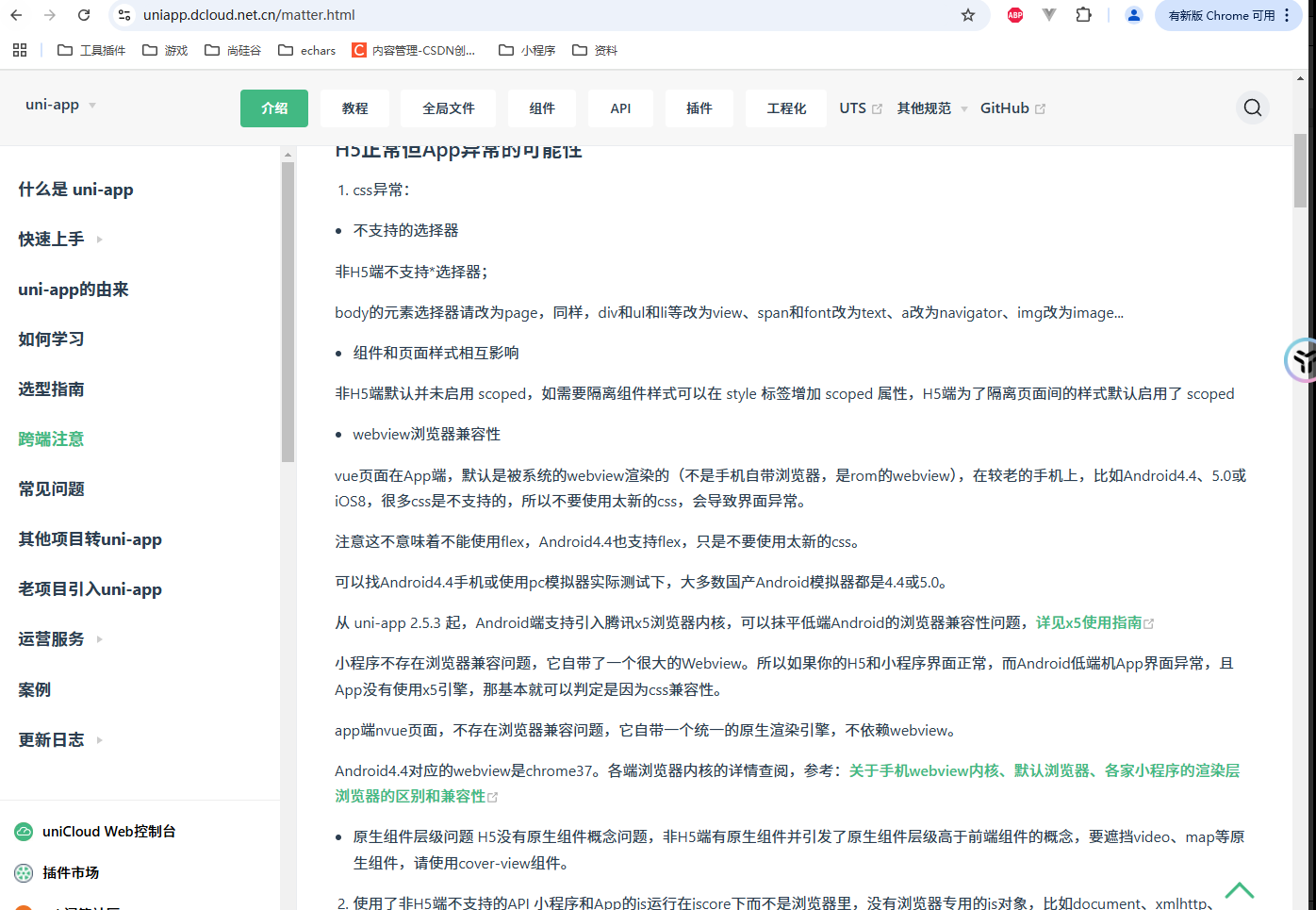This screenshot has height=910, width=1316.
Task: Click the sidebar scrollbar thumb
Action: pos(288,311)
